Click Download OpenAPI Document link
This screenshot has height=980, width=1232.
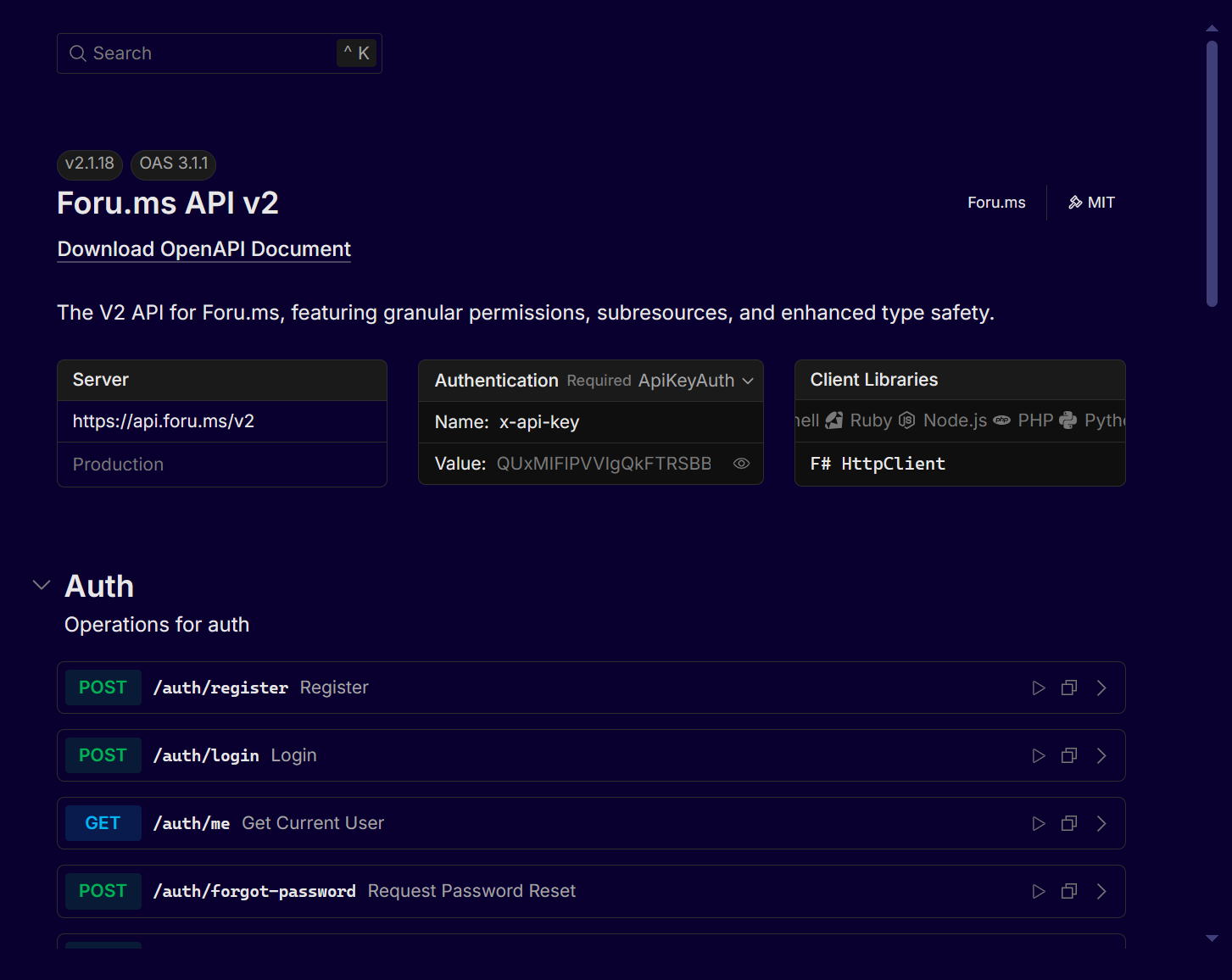coord(203,249)
